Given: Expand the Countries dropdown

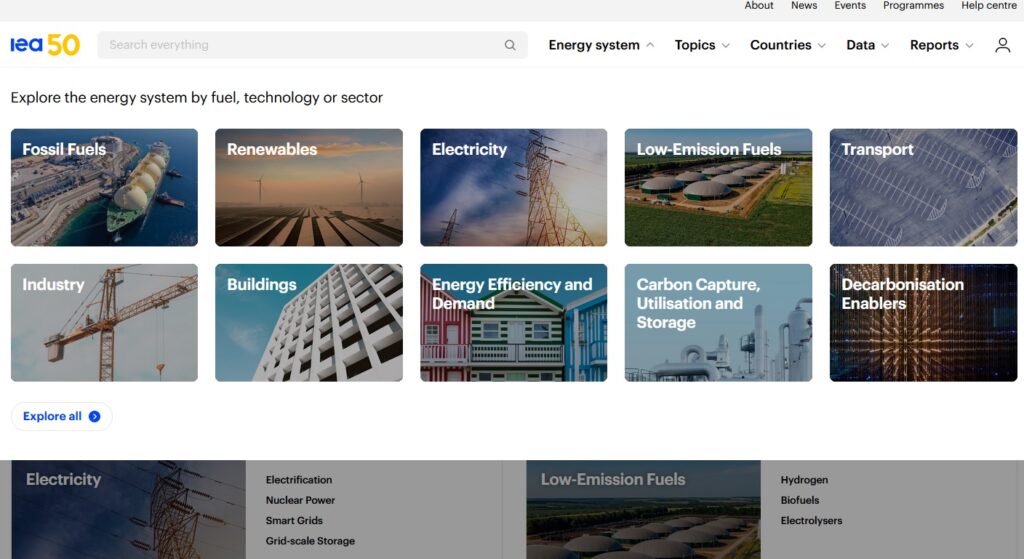Looking at the screenshot, I should 788,45.
